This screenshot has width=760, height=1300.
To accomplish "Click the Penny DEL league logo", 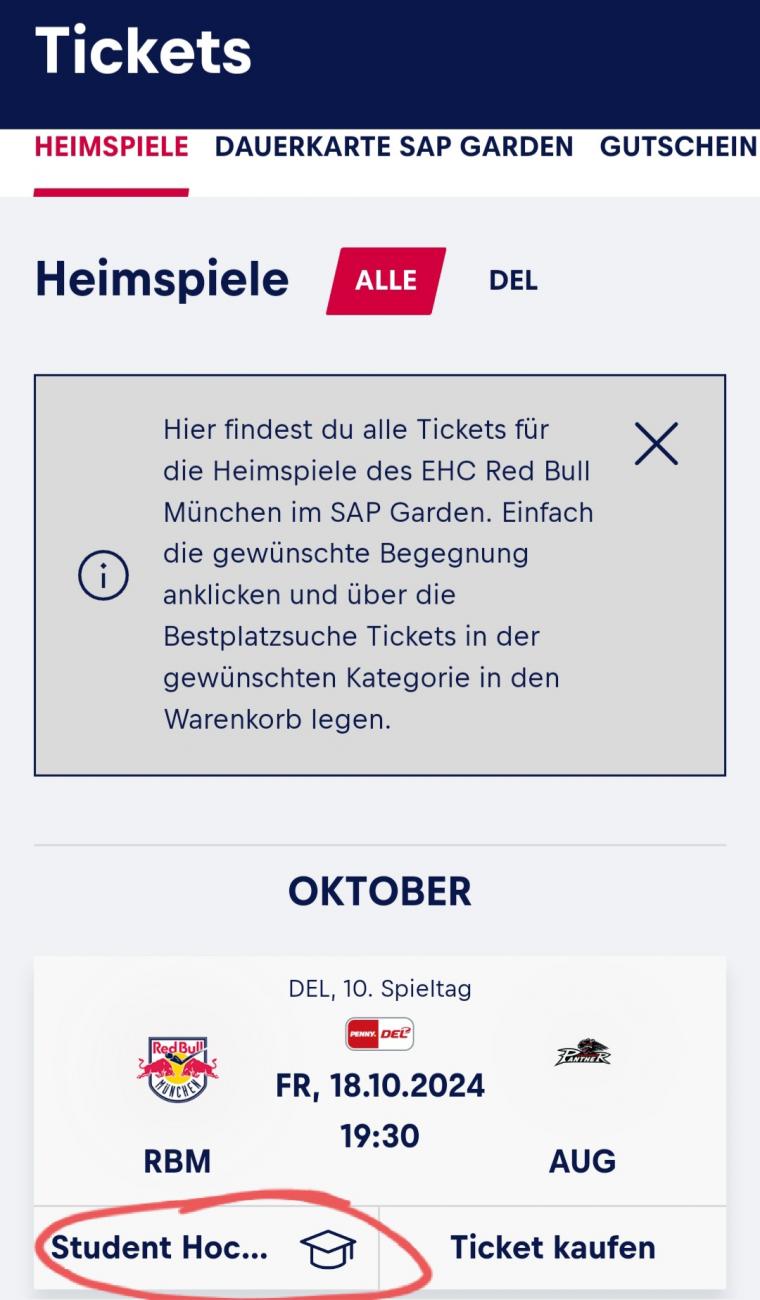I will coord(380,1034).
